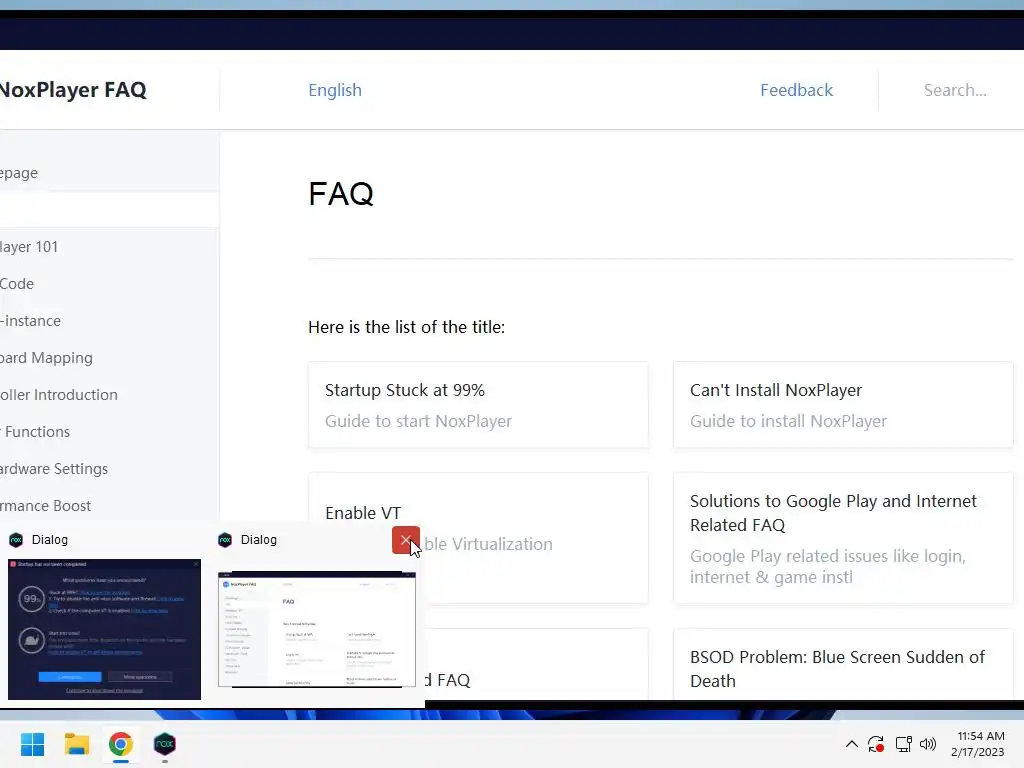Click the 'FAQ' page heading
This screenshot has height=768, width=1024.
[x=341, y=194]
